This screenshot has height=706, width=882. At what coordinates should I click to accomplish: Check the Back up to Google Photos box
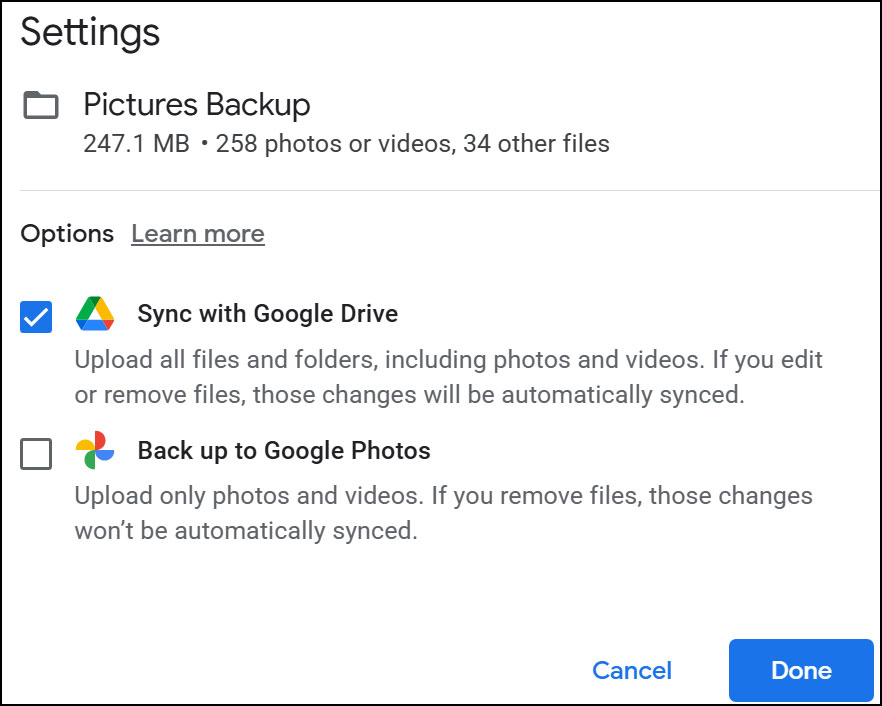(x=35, y=453)
